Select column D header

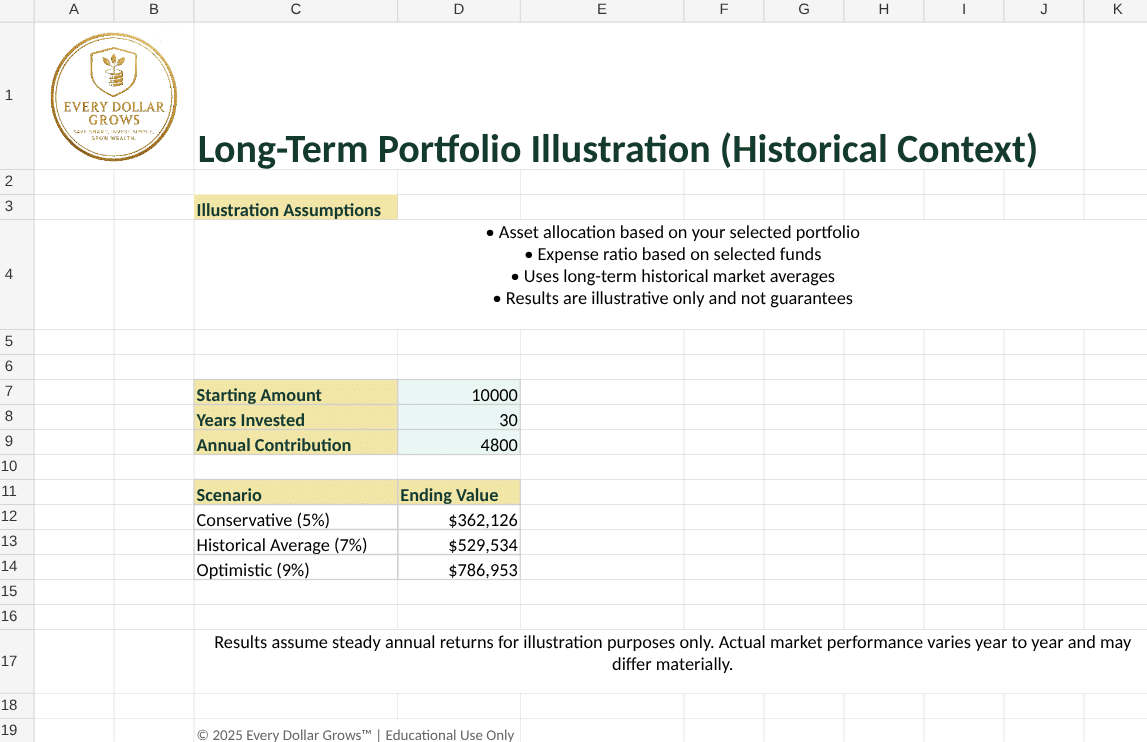click(459, 10)
